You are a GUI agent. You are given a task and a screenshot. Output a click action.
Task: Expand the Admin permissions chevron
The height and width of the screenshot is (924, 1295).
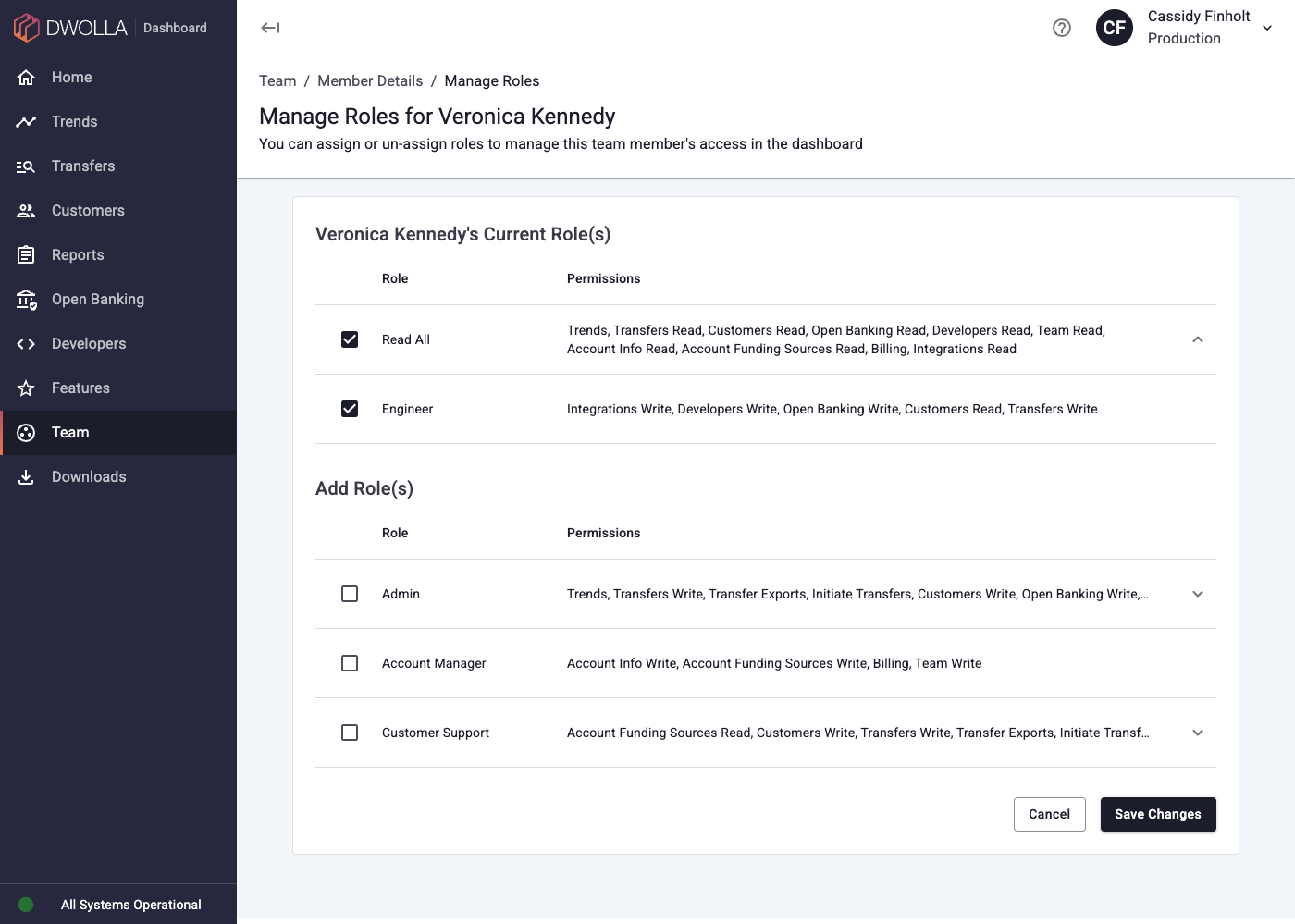tap(1198, 594)
